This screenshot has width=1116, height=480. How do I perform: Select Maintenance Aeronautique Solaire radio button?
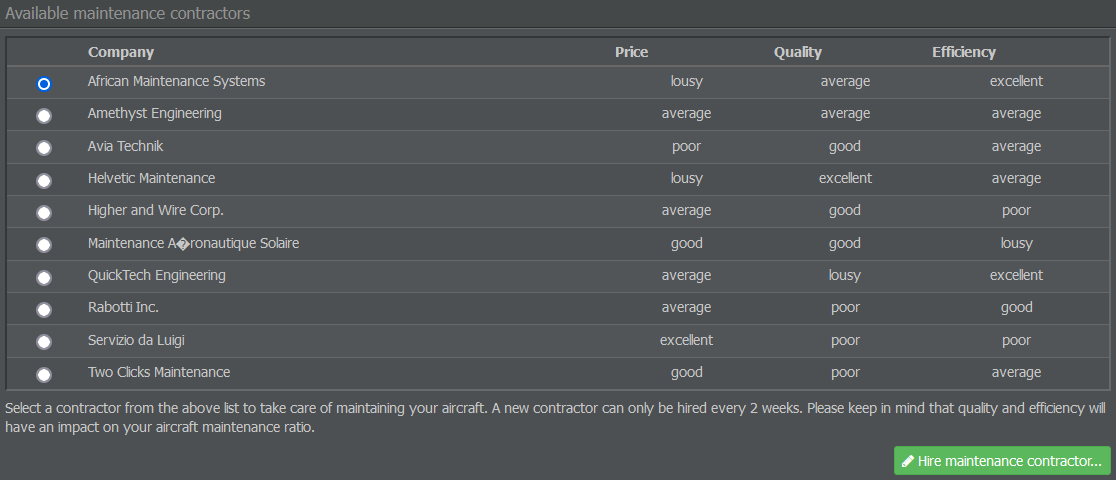point(44,245)
